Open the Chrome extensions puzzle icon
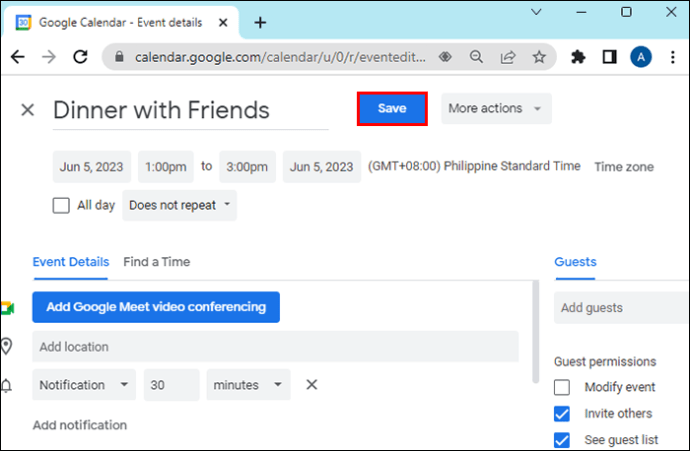 pyautogui.click(x=577, y=57)
